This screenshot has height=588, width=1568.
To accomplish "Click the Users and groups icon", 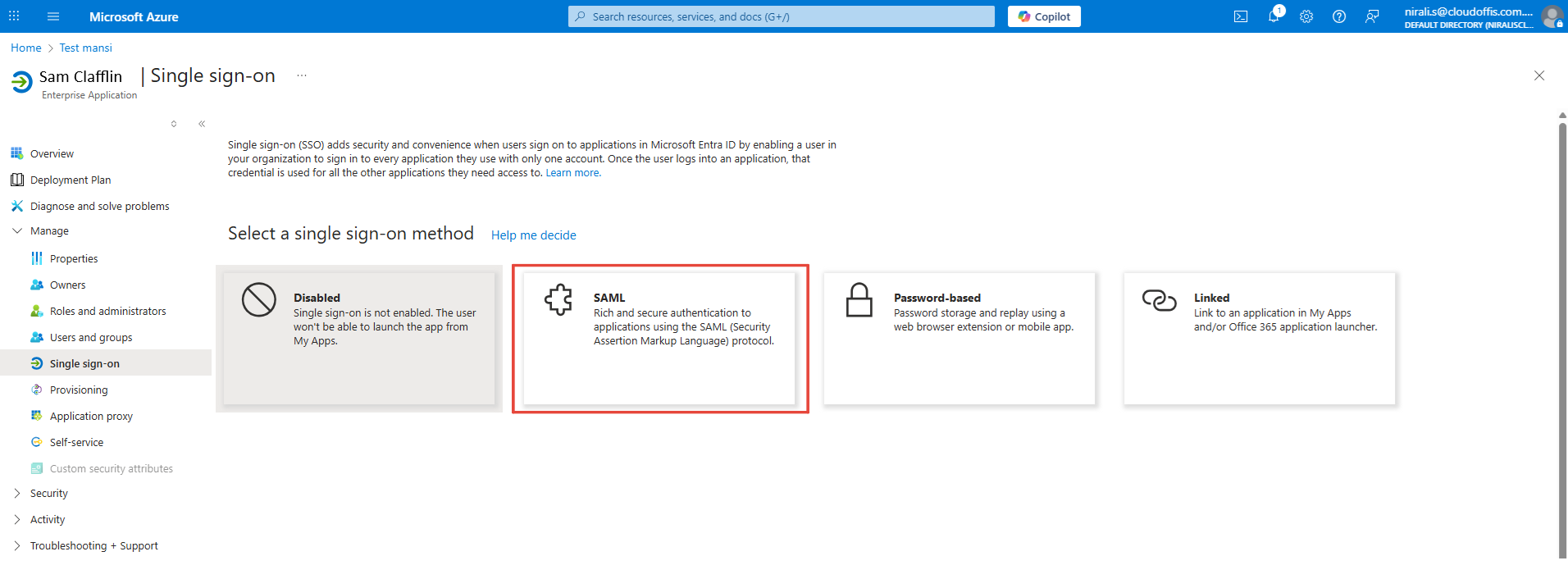I will [37, 337].
